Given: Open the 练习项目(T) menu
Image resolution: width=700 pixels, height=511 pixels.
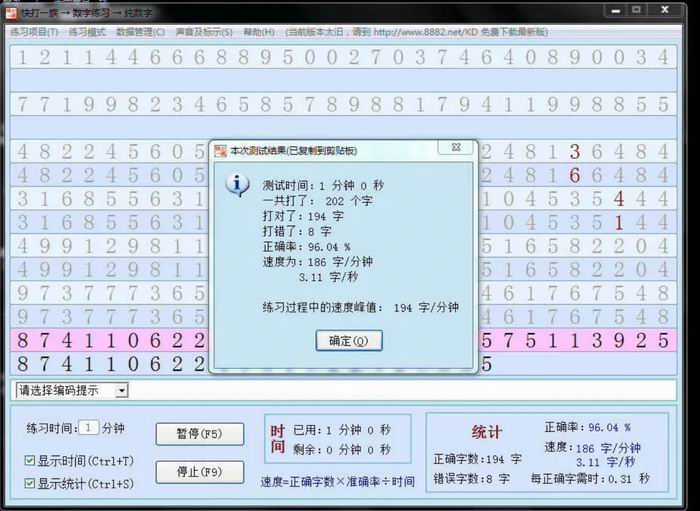Looking at the screenshot, I should tap(35, 32).
